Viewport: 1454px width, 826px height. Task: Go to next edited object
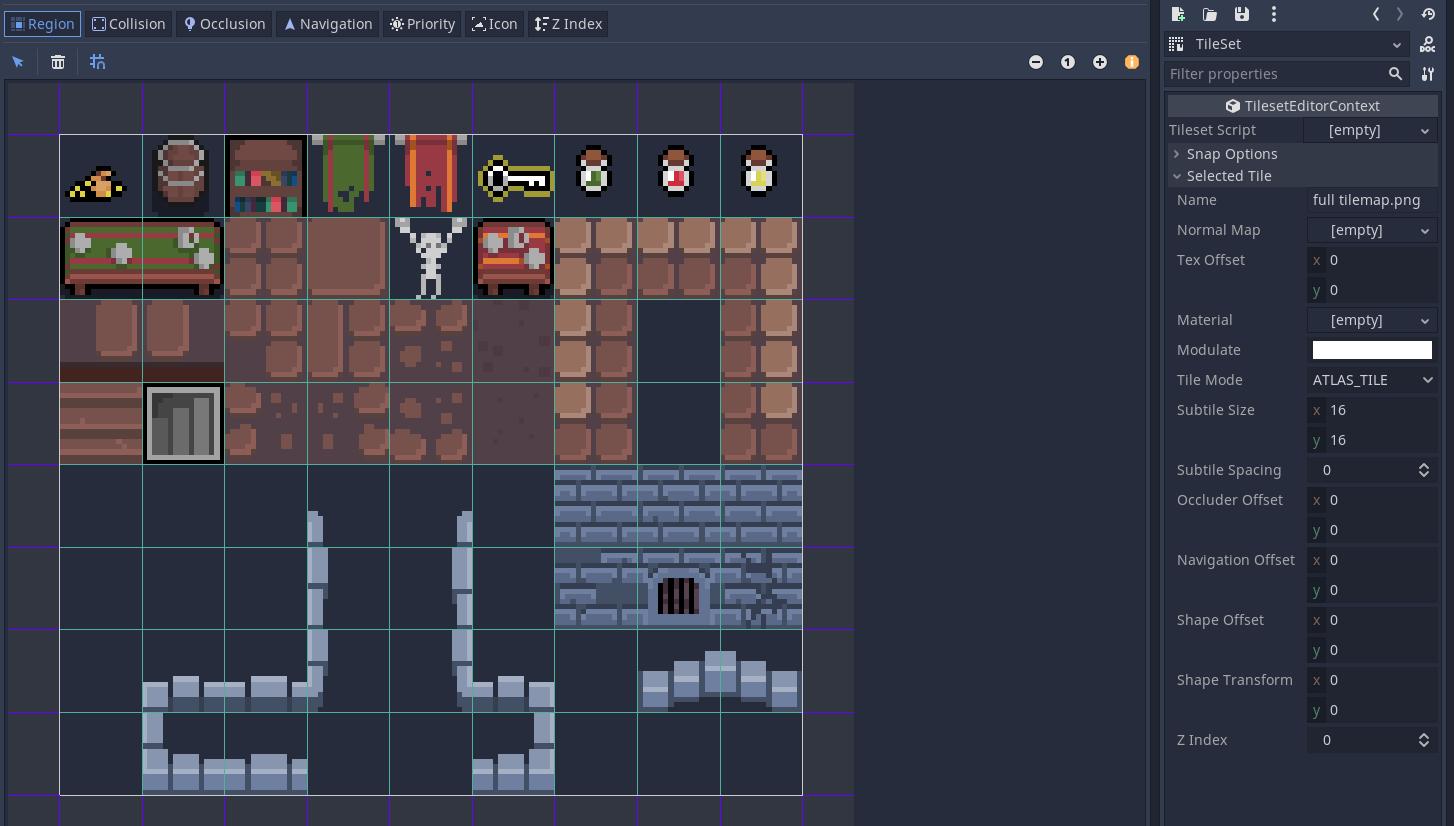pyautogui.click(x=1400, y=14)
